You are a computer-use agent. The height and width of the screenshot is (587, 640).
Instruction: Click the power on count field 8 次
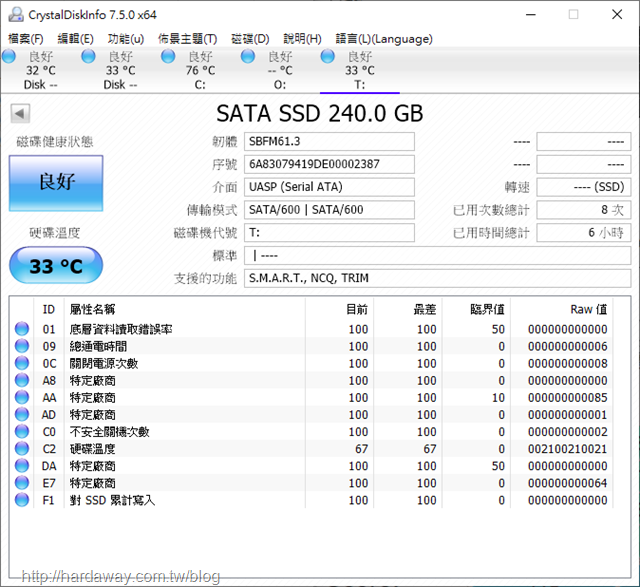point(584,210)
